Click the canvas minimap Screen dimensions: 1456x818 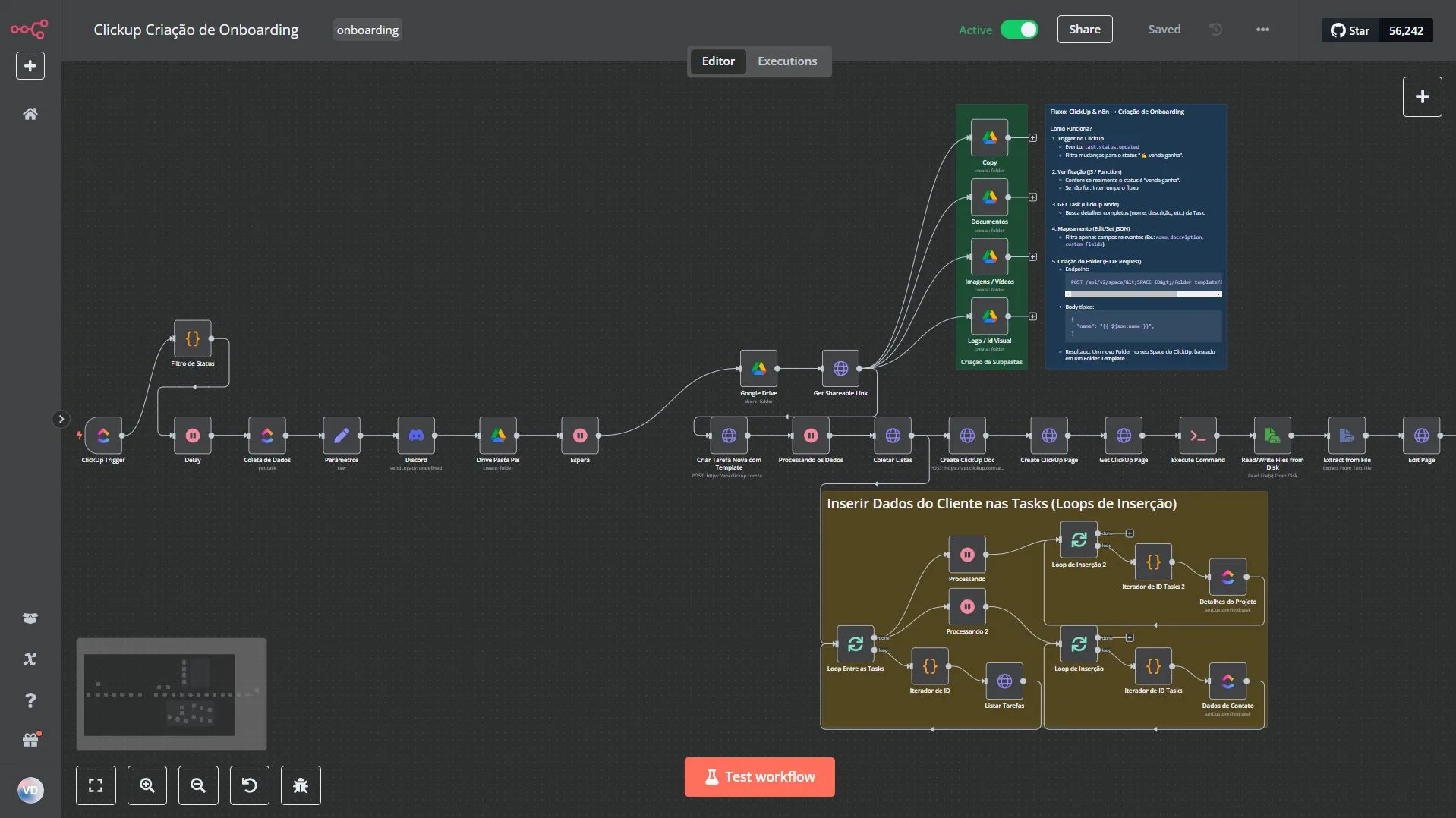[x=172, y=694]
